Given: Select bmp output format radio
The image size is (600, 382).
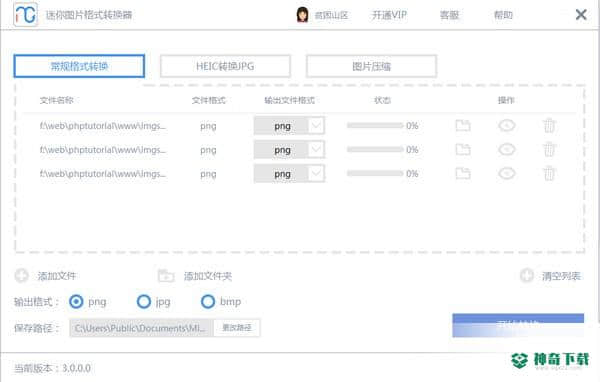Looking at the screenshot, I should 208,302.
